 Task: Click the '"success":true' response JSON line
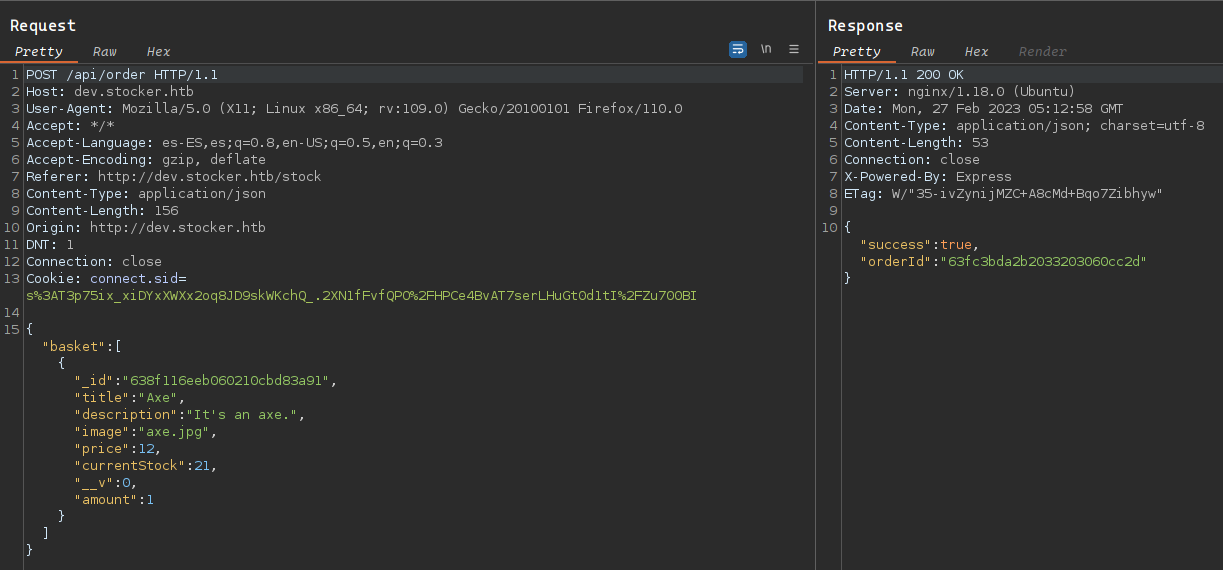(920, 245)
